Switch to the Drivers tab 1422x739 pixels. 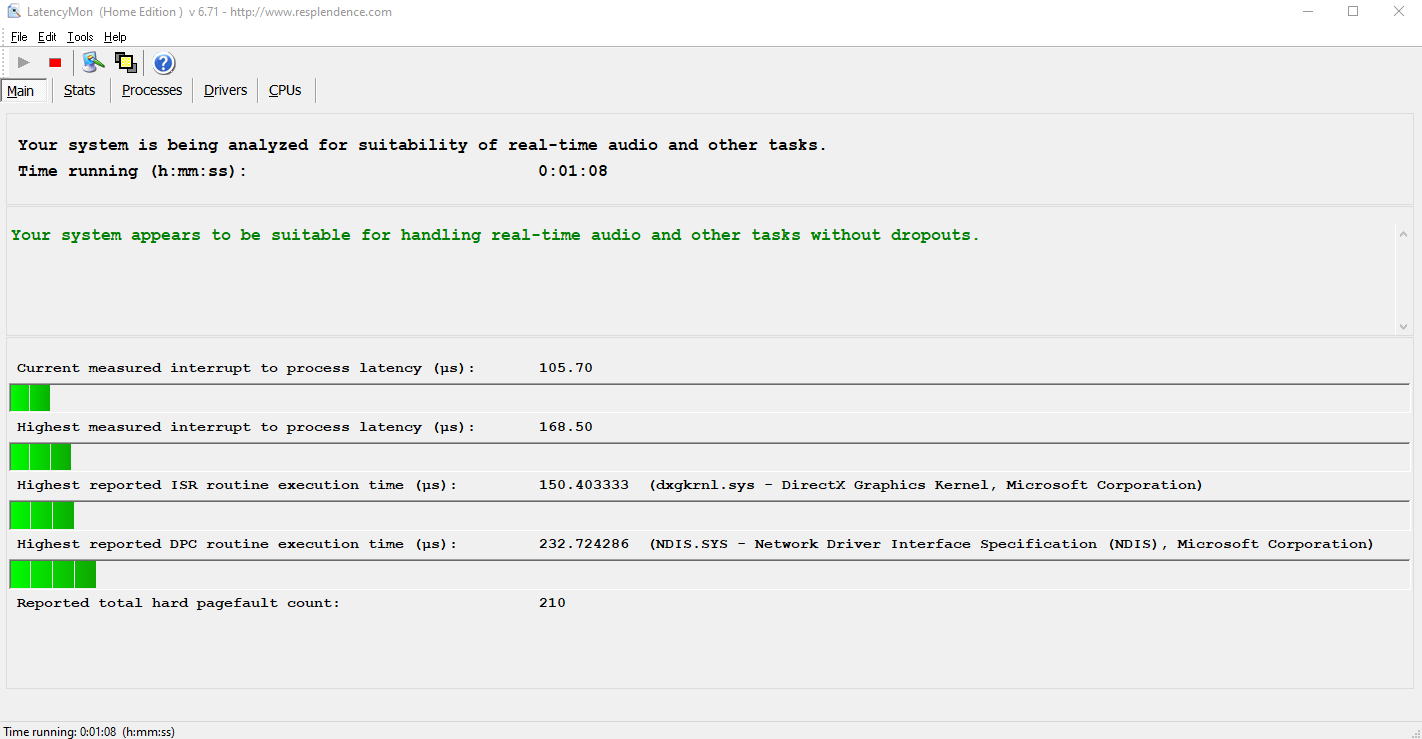(225, 90)
